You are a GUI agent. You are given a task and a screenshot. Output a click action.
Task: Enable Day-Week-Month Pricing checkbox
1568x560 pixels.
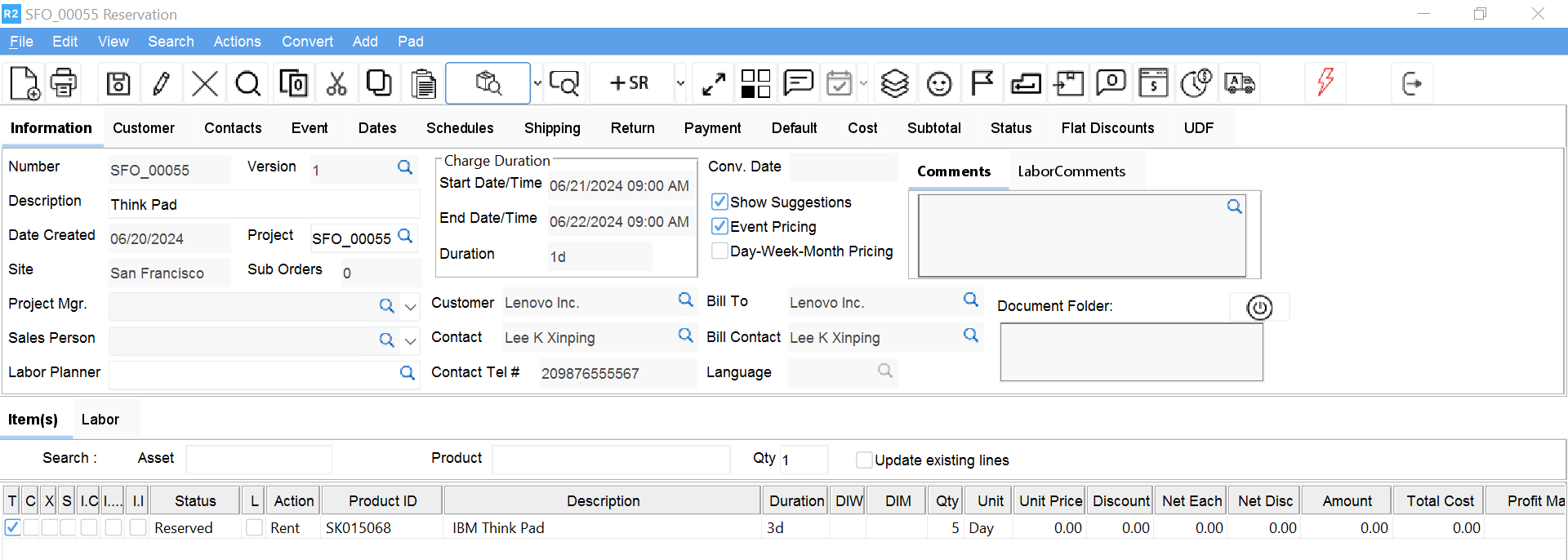pos(719,251)
